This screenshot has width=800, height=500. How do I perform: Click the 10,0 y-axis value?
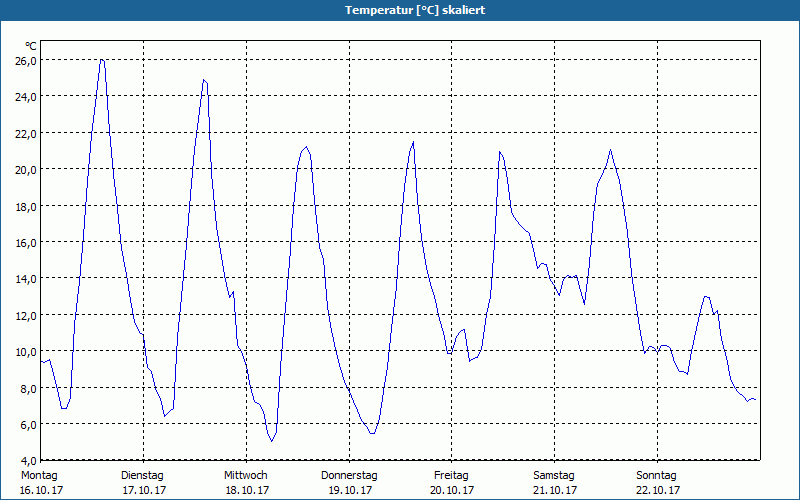[27, 352]
